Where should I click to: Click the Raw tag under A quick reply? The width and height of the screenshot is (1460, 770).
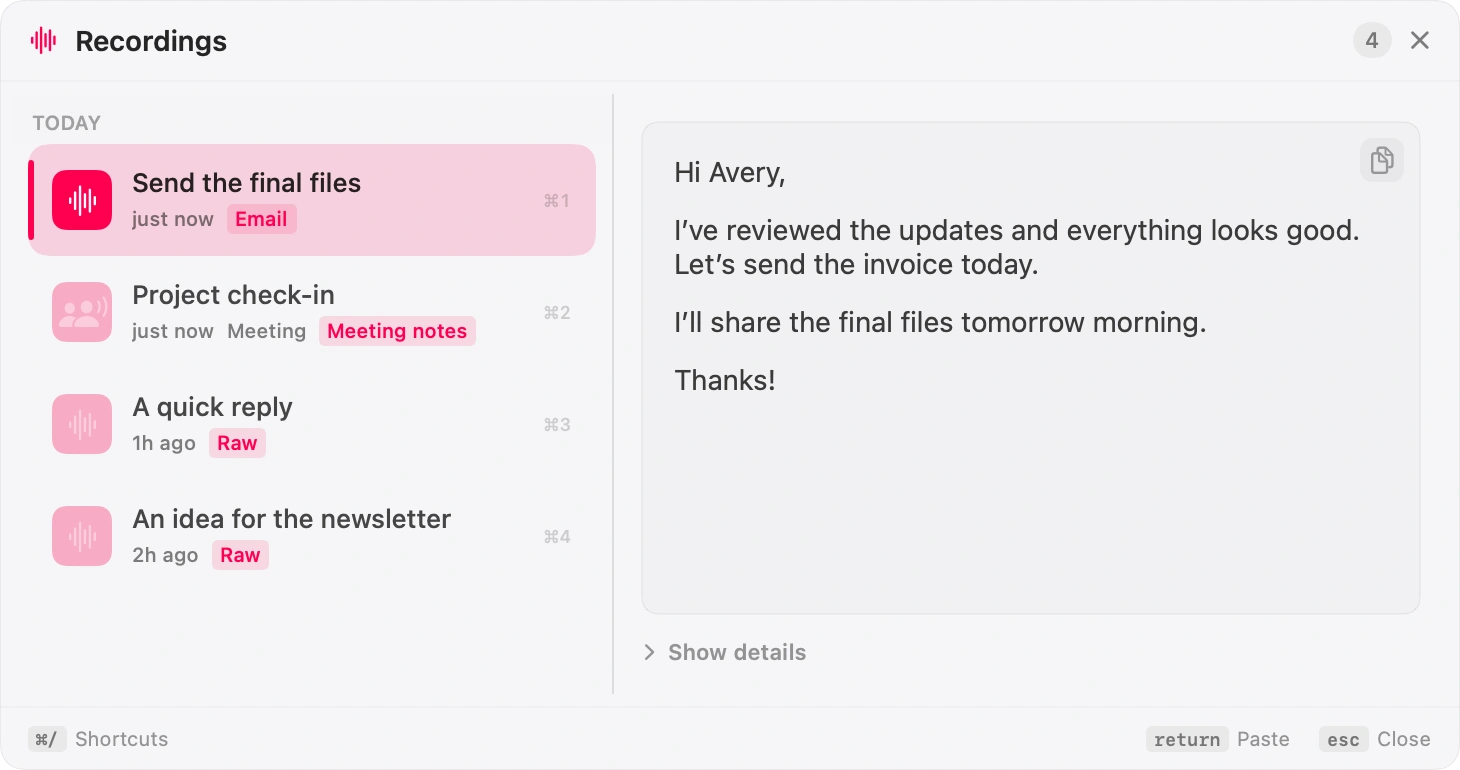coord(237,443)
